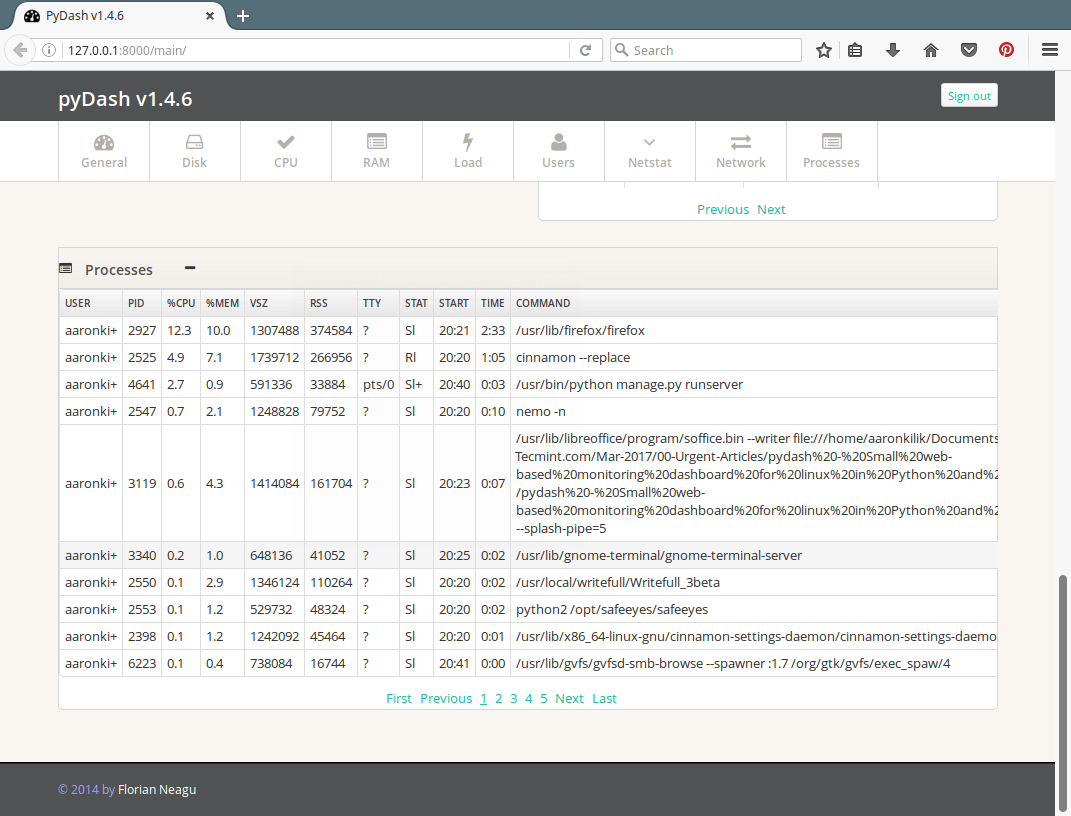
Task: Collapse the Processes panel with minus control
Action: tap(189, 268)
